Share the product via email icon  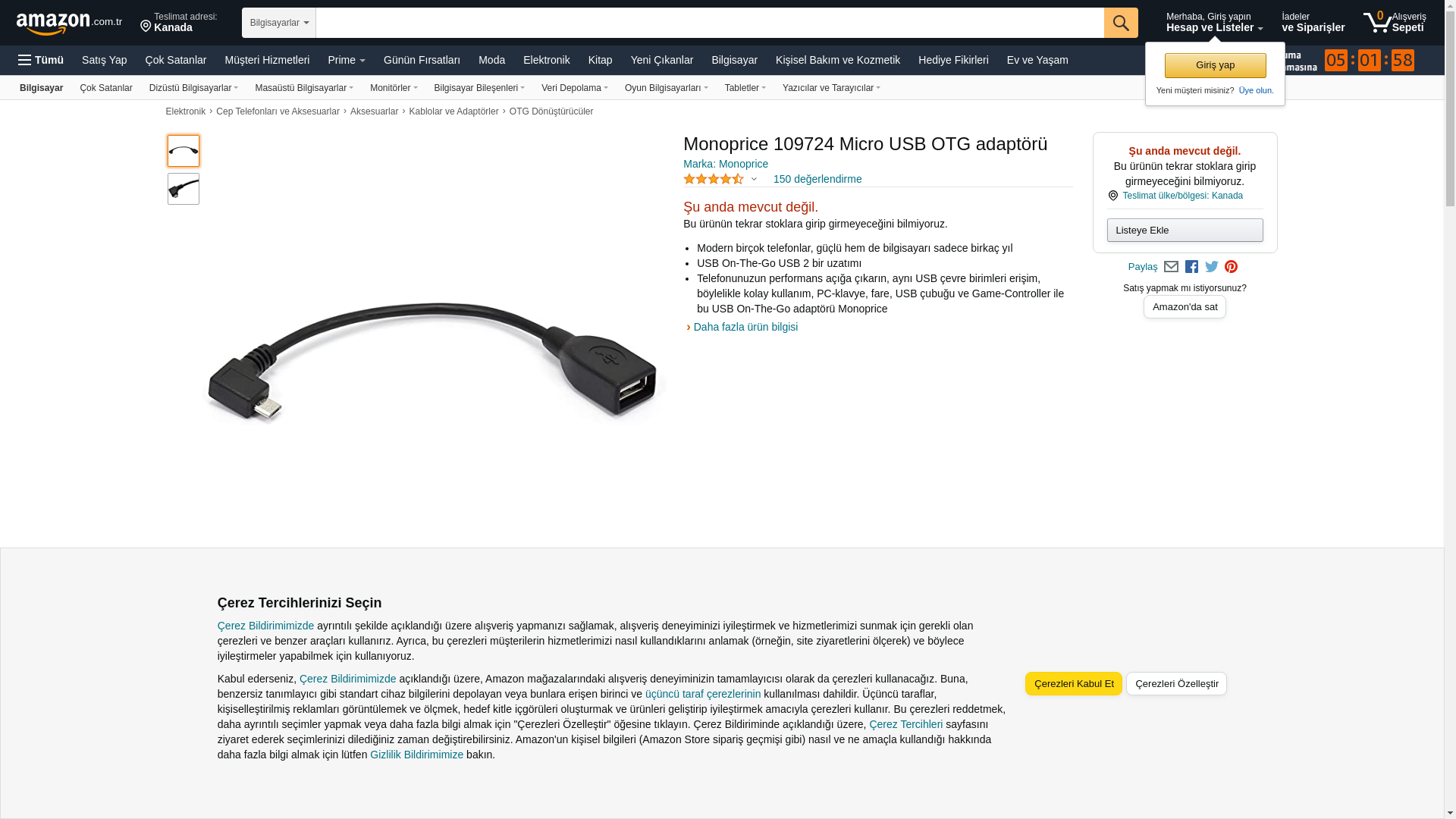1171,267
